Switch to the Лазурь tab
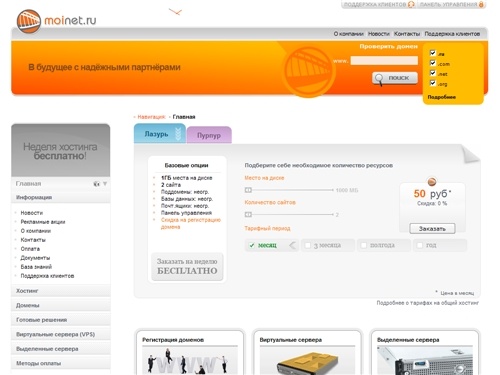The height and width of the screenshot is (375, 500). click(159, 134)
